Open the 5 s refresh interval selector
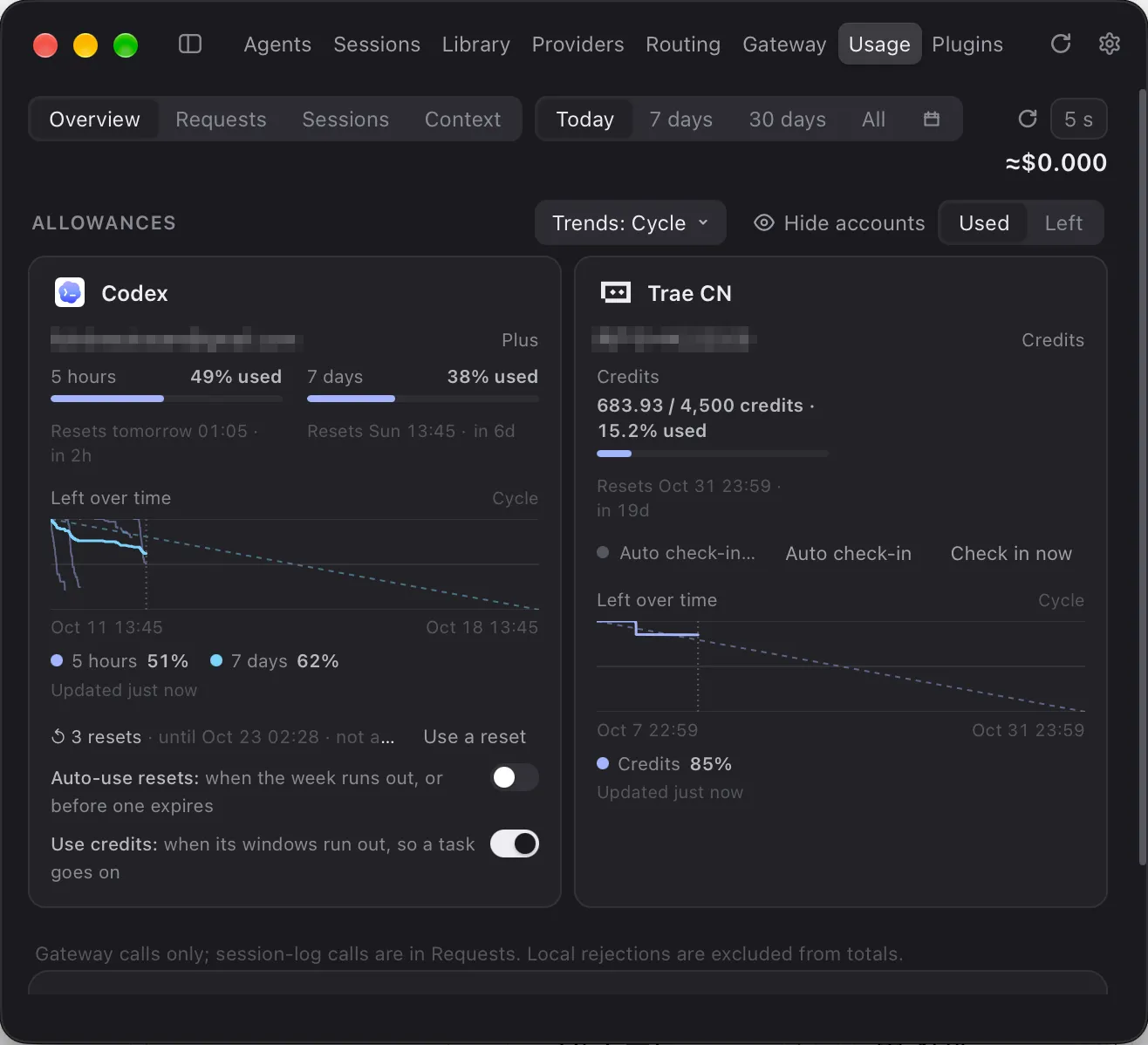Viewport: 1148px width, 1045px height. [x=1078, y=119]
